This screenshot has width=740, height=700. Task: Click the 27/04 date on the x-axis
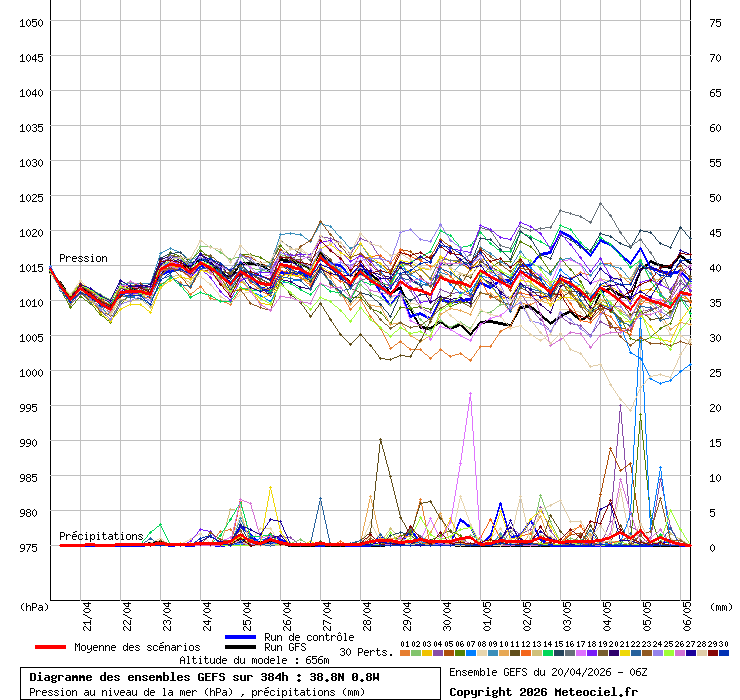tap(327, 612)
